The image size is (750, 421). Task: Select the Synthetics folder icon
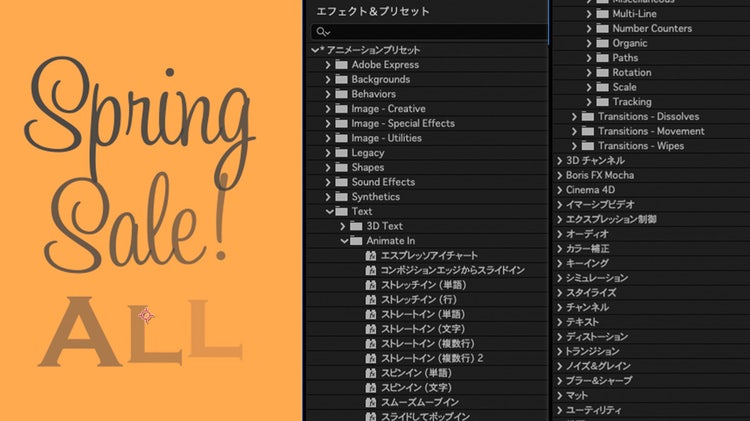(x=341, y=197)
